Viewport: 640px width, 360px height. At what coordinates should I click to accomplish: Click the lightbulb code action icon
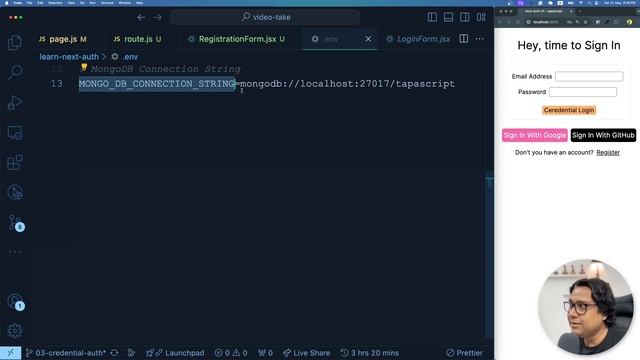pyautogui.click(x=84, y=67)
